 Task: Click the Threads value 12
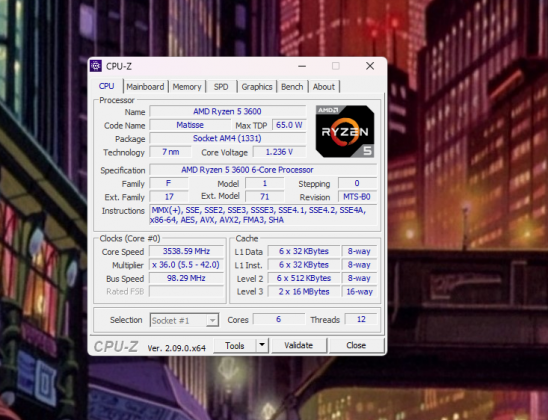[361, 319]
